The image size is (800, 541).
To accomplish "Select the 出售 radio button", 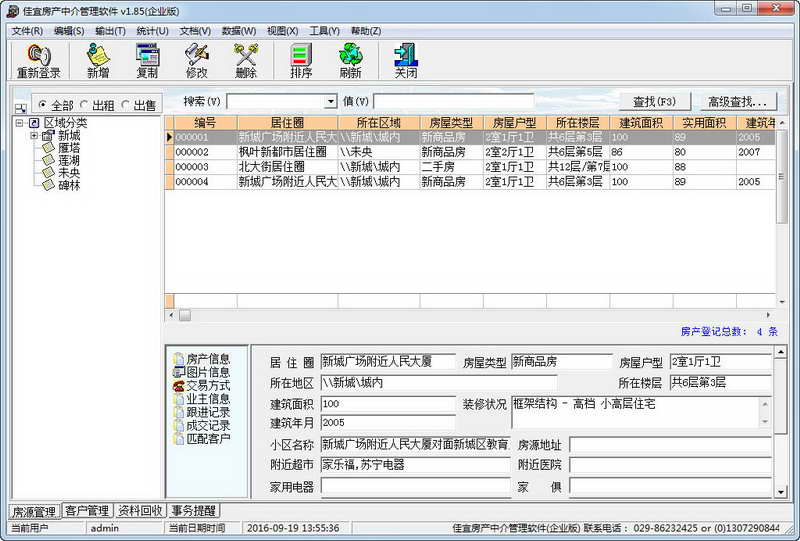I will click(x=126, y=105).
